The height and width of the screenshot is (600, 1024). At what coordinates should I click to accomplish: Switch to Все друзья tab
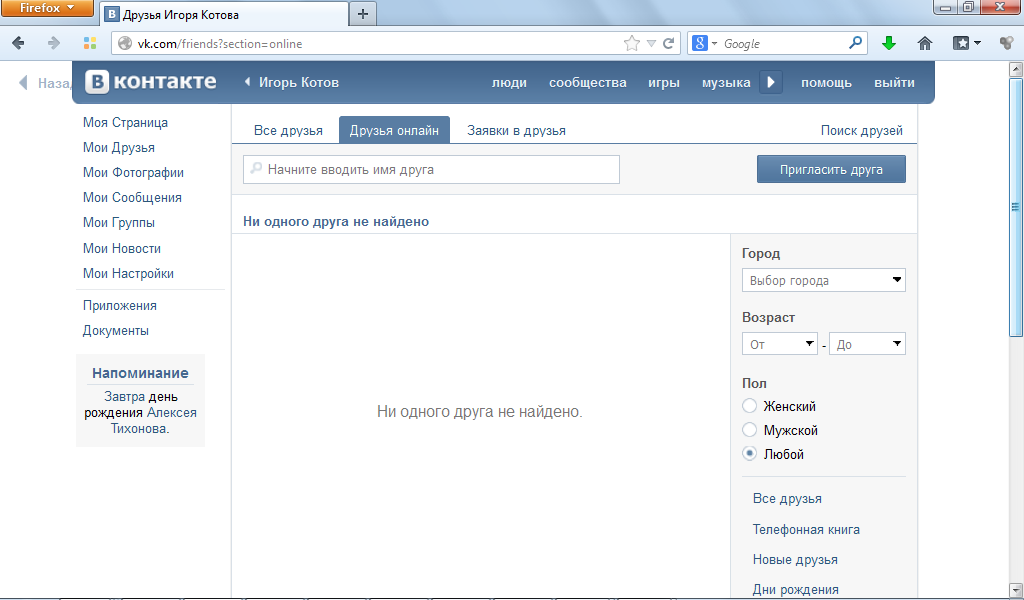tap(288, 131)
